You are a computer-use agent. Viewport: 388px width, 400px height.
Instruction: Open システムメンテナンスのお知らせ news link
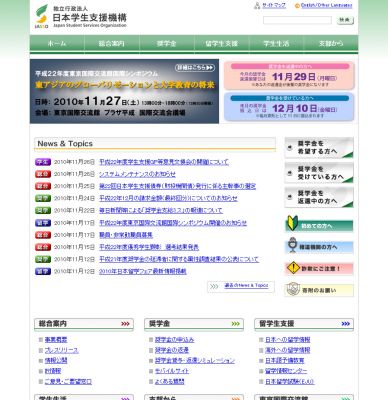137,174
